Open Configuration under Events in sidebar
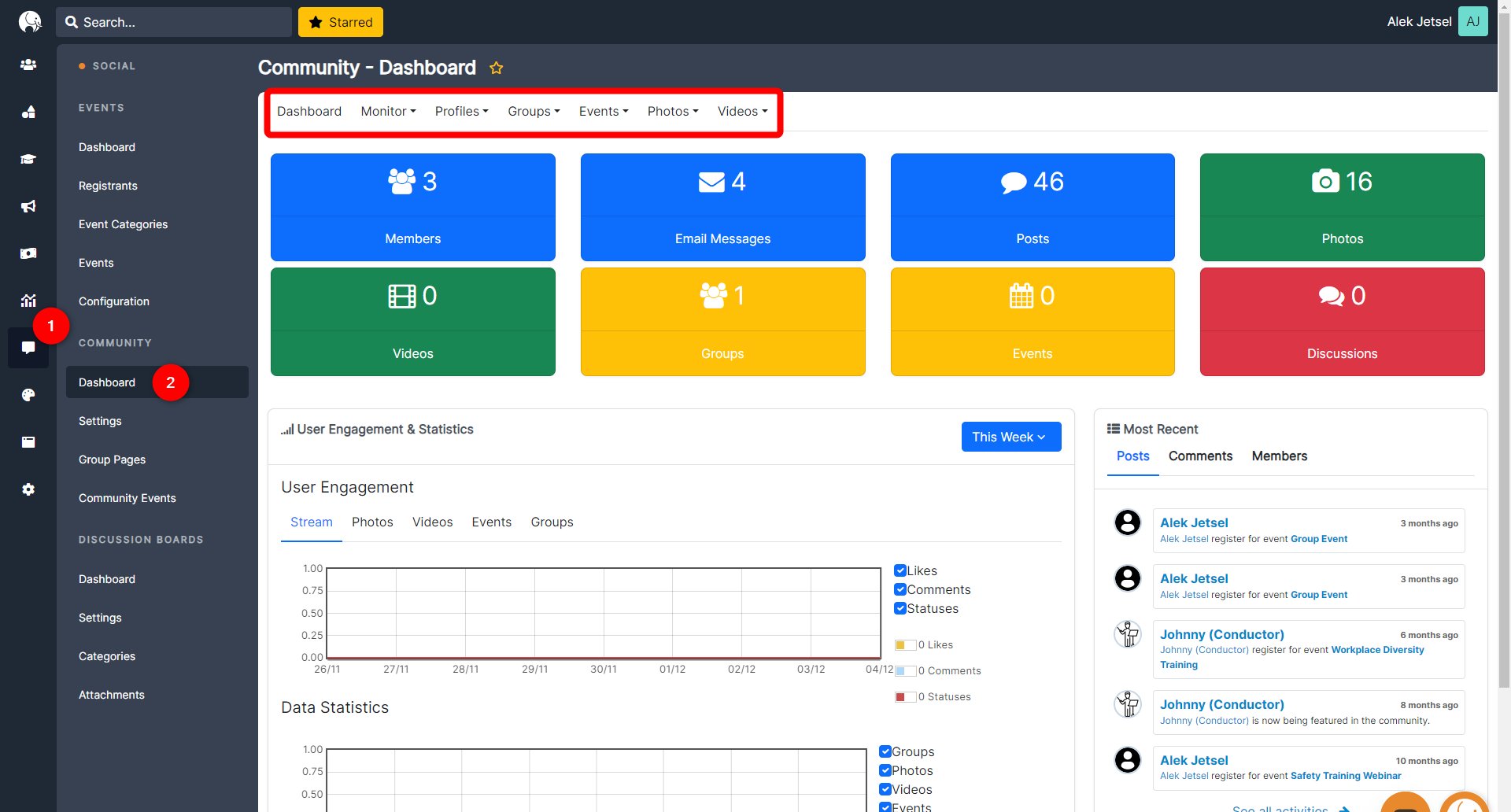The height and width of the screenshot is (812, 1511). [x=113, y=301]
